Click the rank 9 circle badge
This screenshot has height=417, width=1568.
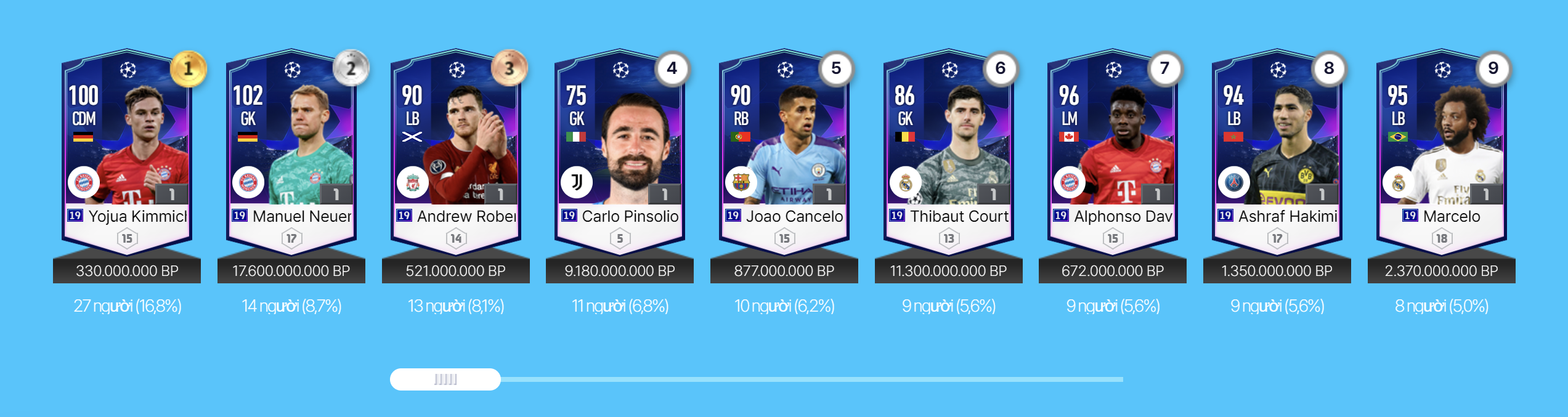pyautogui.click(x=1493, y=68)
